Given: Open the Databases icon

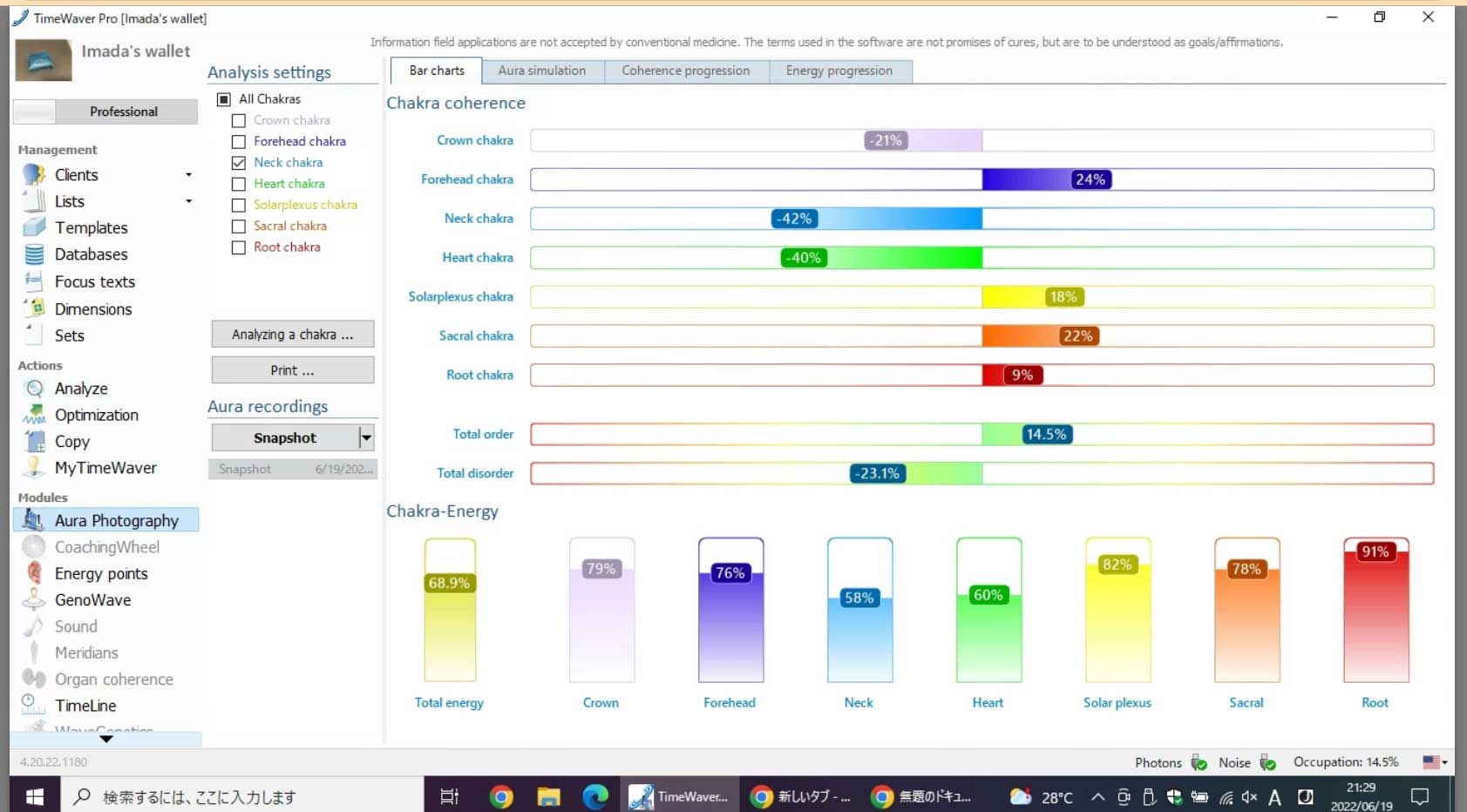Looking at the screenshot, I should (x=34, y=254).
